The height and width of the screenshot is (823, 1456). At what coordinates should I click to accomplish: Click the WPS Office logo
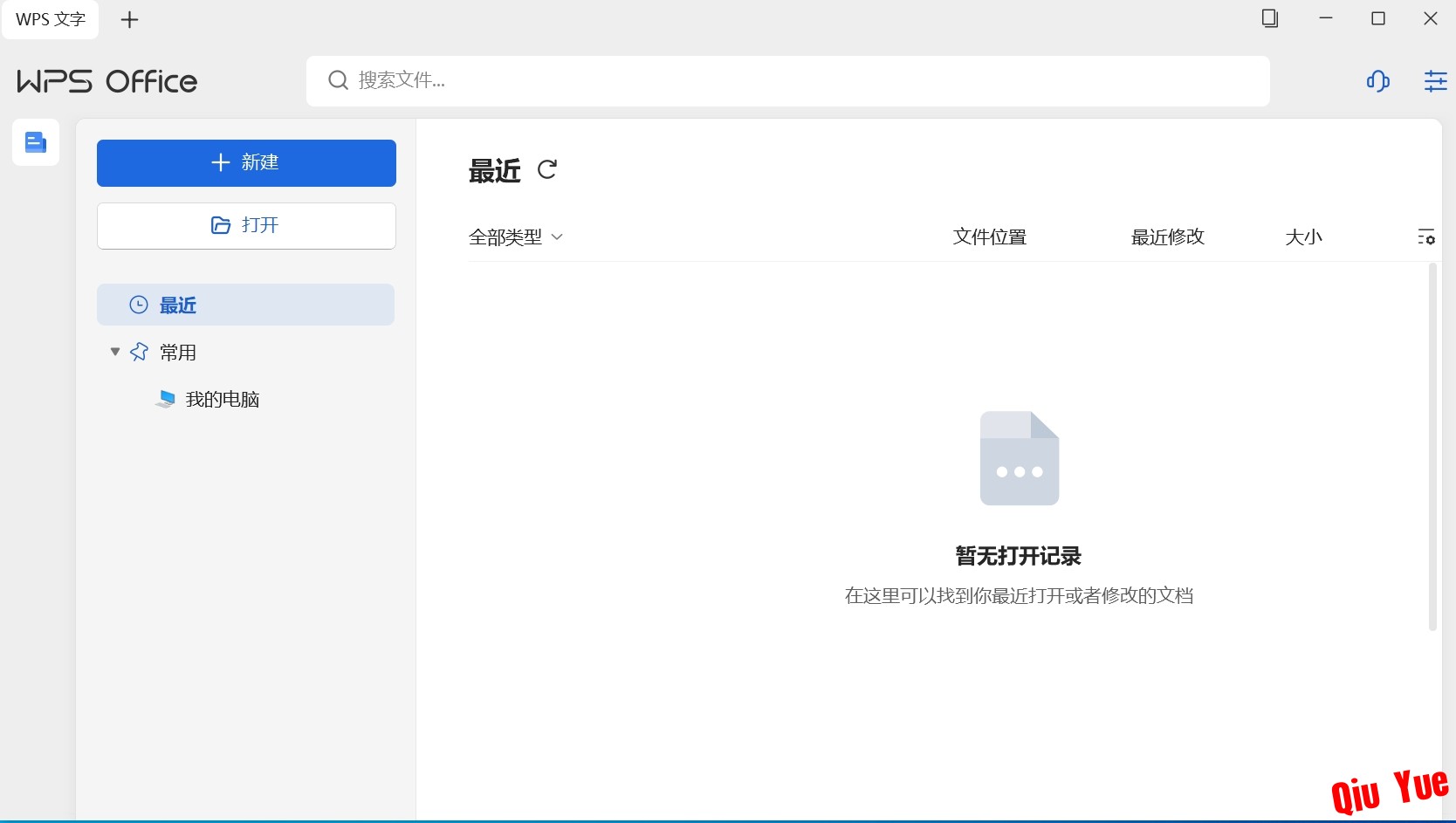click(107, 81)
